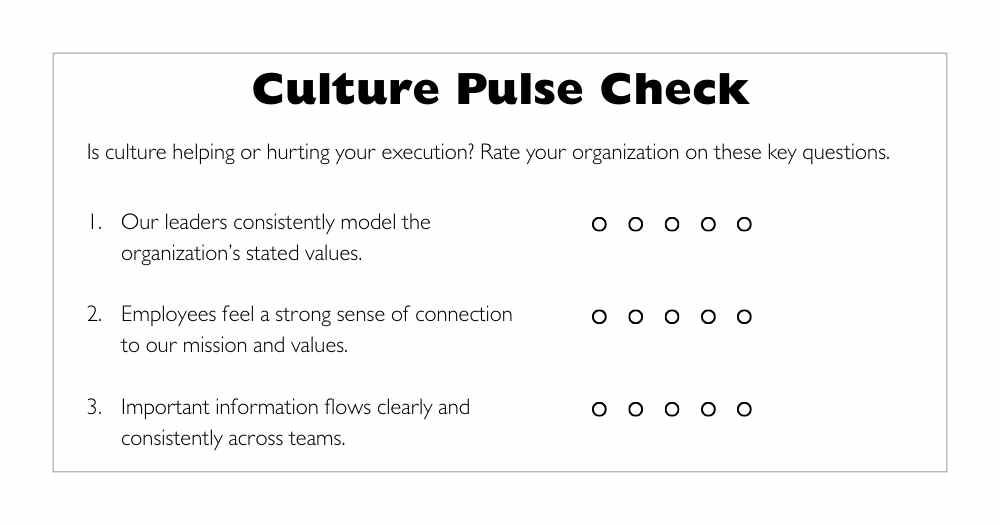Screen dimensions: 1000x525
Task: Click the survey intro sentence about execution
Action: coord(488,153)
